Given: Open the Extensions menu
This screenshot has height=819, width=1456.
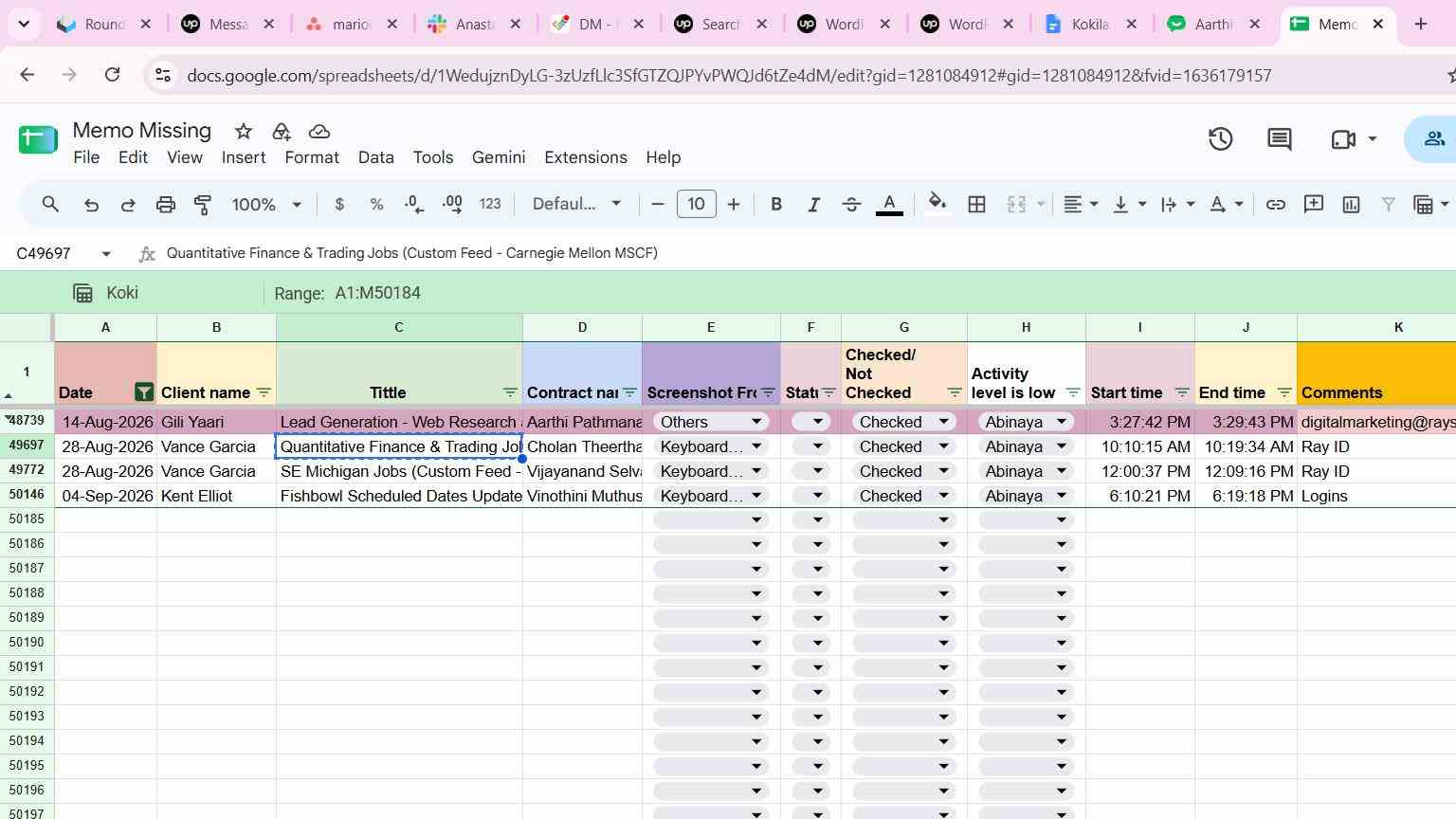Looking at the screenshot, I should pyautogui.click(x=585, y=157).
